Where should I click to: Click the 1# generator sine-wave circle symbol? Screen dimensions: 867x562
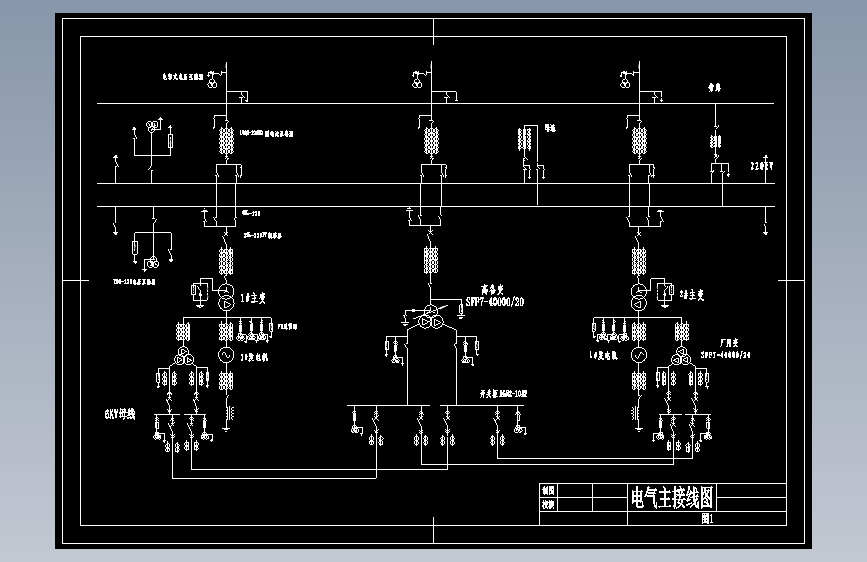coord(226,355)
